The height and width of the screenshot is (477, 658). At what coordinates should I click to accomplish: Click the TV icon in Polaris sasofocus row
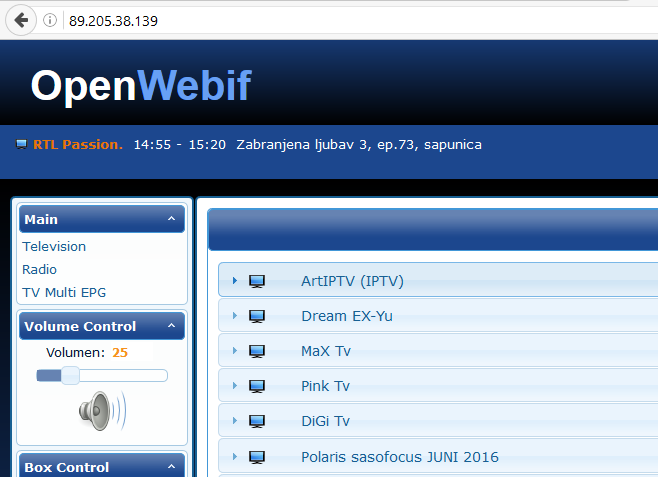[257, 457]
